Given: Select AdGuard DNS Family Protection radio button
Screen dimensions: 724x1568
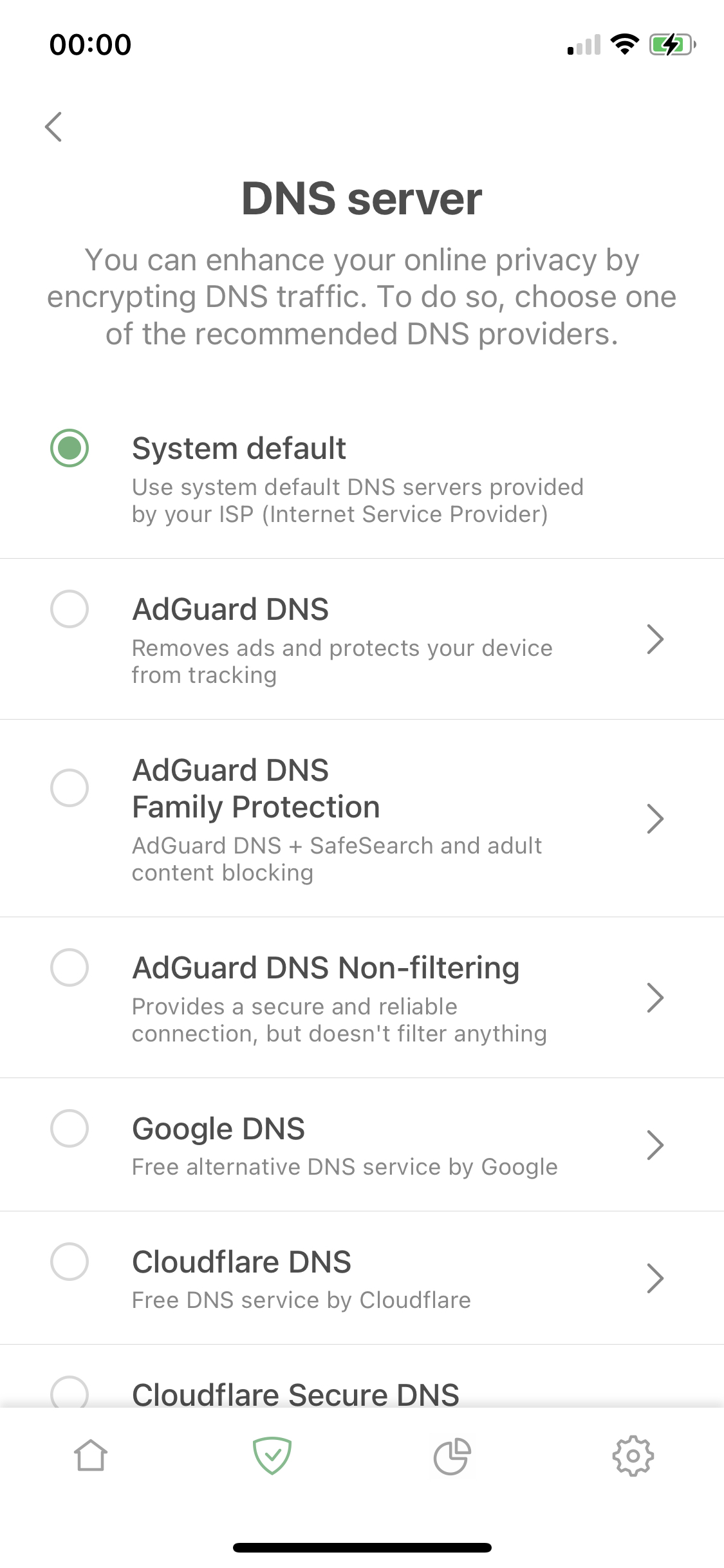Looking at the screenshot, I should pyautogui.click(x=70, y=788).
